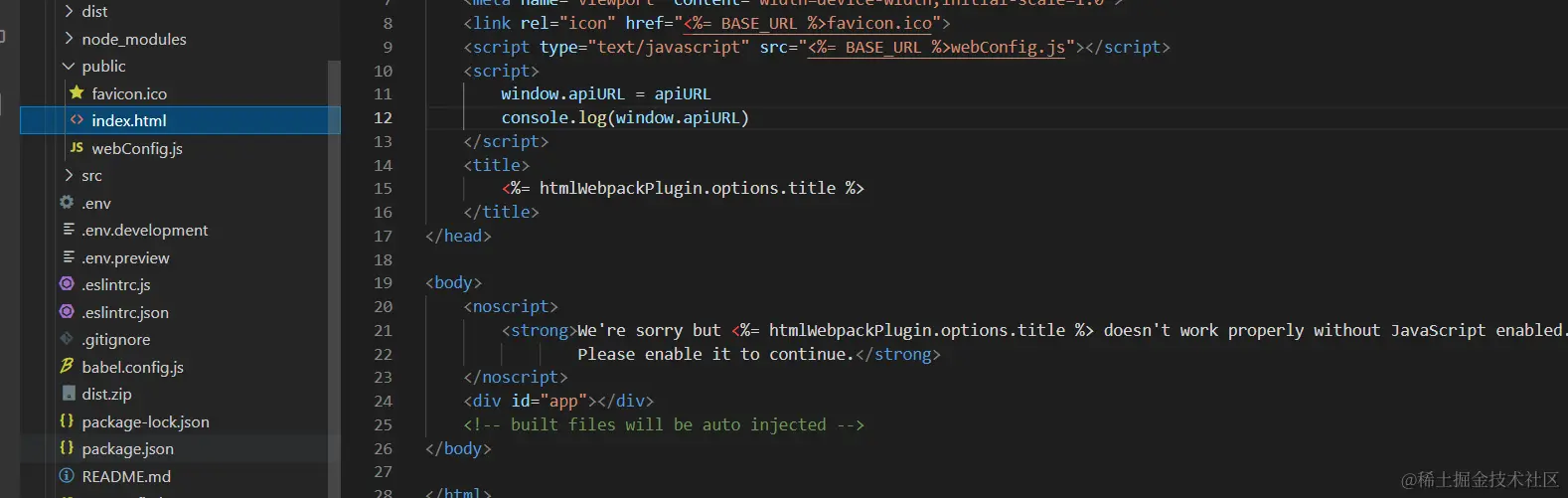Click the closing noscript tag
Image resolution: width=1568 pixels, height=498 pixels.
pos(516,377)
